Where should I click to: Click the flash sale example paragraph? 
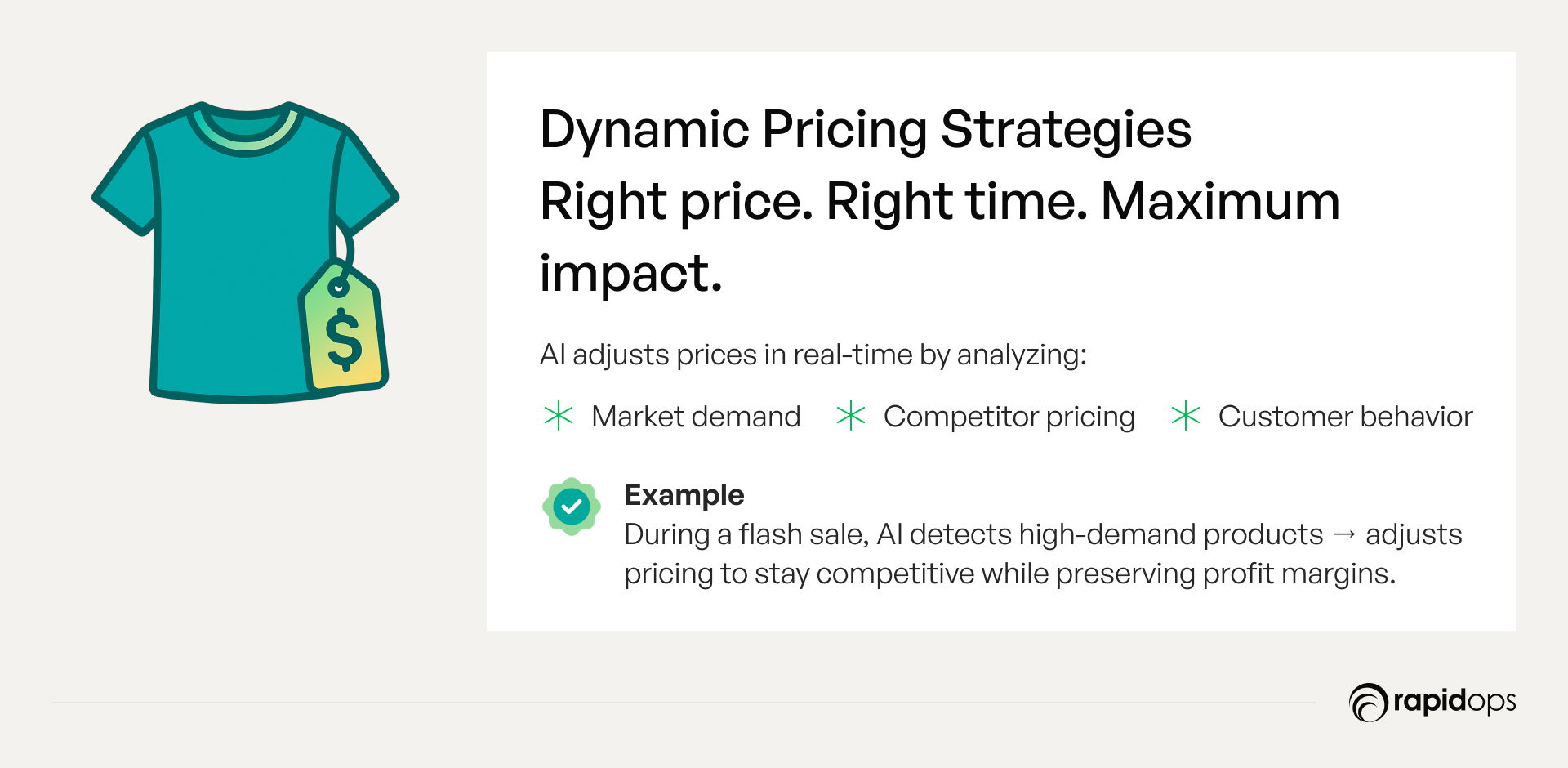(1043, 554)
